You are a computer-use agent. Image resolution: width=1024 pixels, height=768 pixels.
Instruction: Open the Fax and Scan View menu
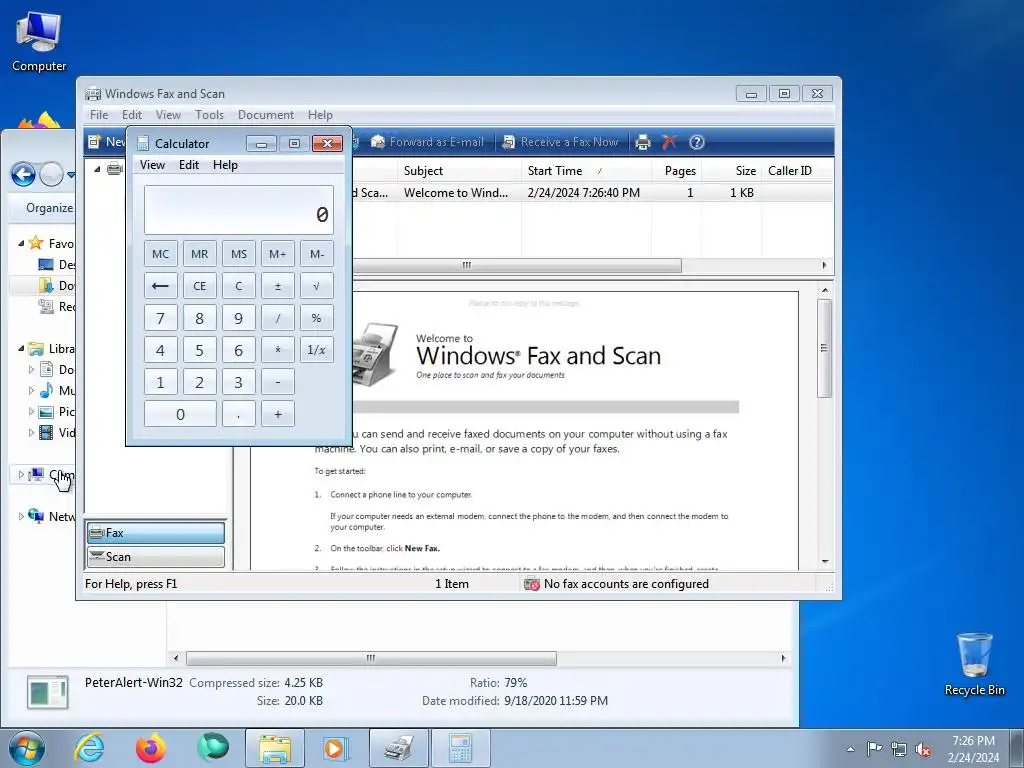(x=168, y=114)
